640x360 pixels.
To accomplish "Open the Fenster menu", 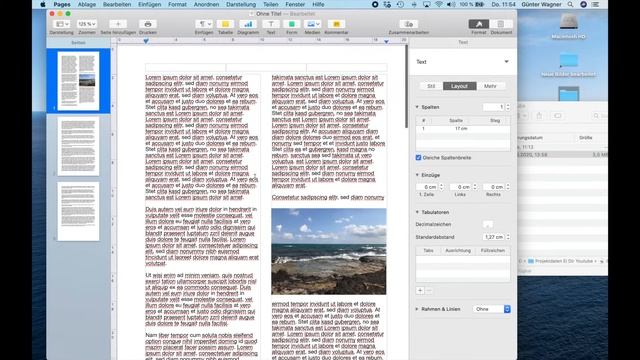I will point(295,4).
